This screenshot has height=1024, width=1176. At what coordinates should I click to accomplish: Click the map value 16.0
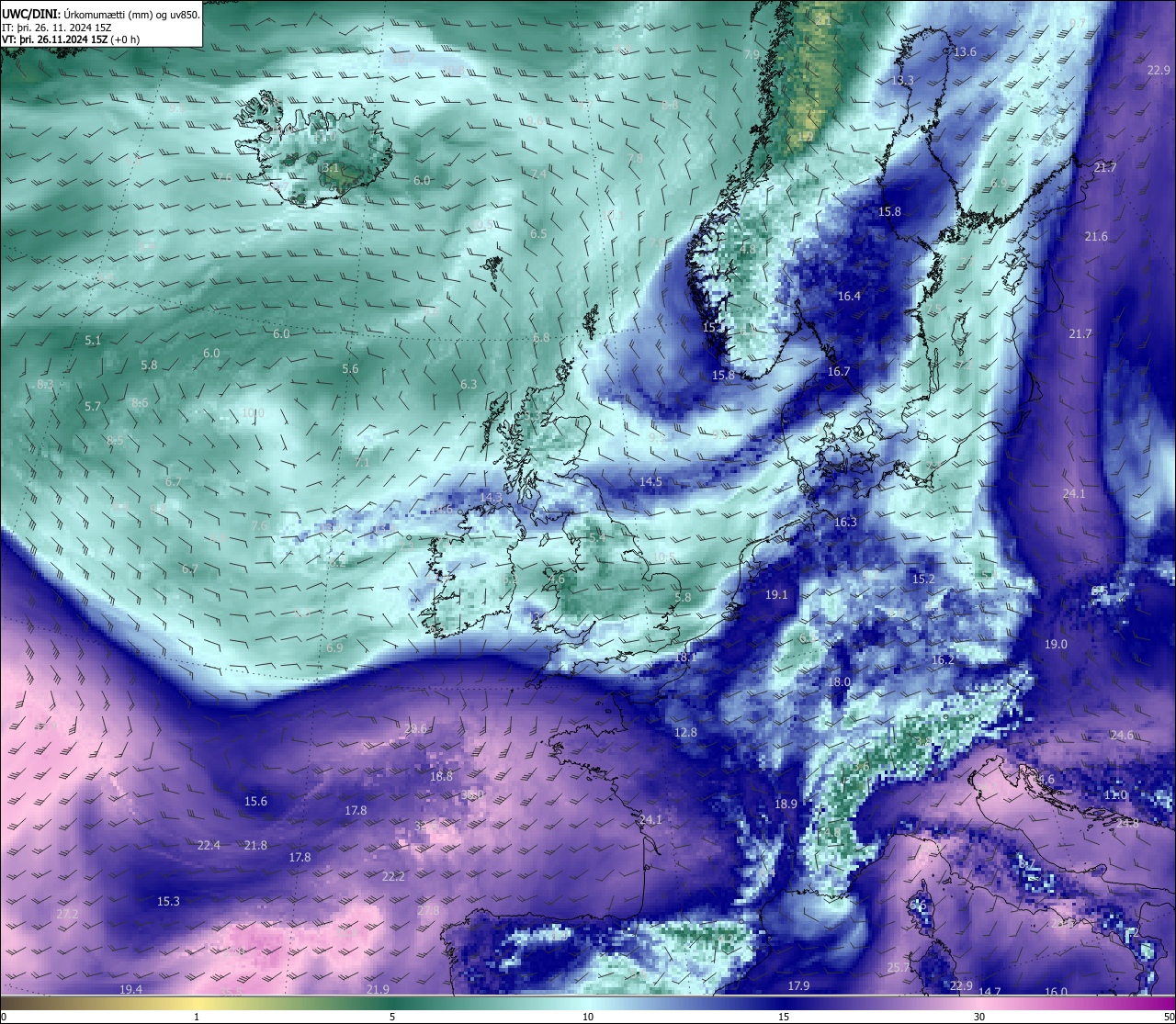[1057, 992]
